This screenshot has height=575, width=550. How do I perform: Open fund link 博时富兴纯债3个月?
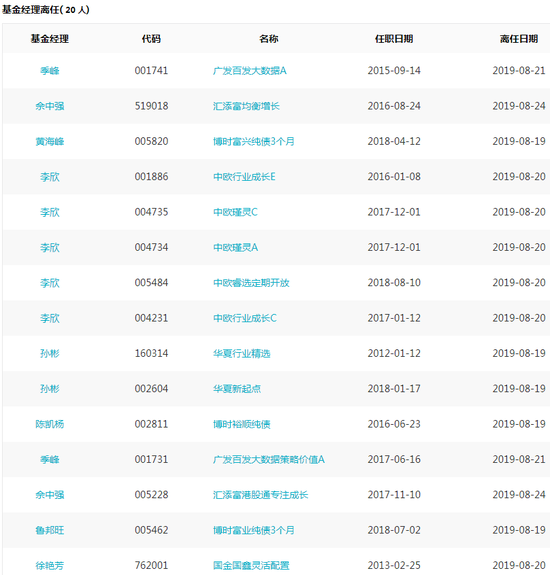tap(254, 141)
